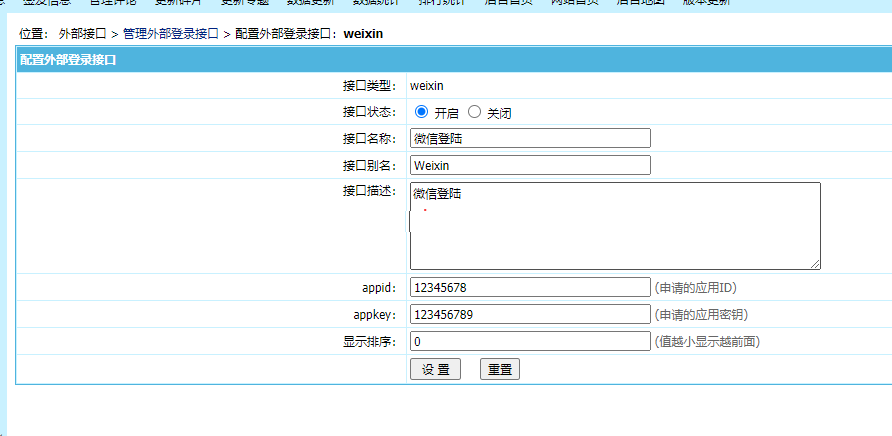Click the appkey label
This screenshot has height=436, width=892.
pyautogui.click(x=375, y=315)
